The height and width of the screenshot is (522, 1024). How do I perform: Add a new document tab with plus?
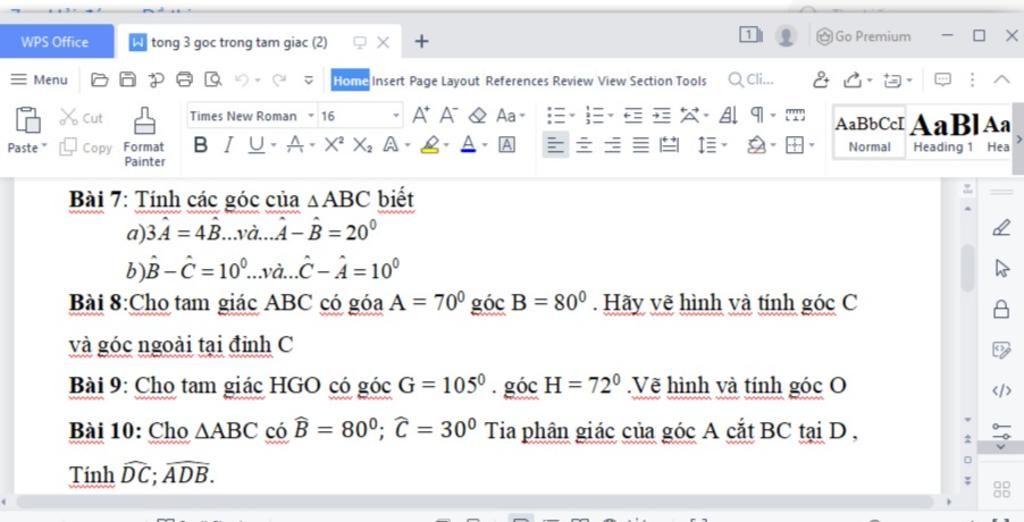pos(422,42)
